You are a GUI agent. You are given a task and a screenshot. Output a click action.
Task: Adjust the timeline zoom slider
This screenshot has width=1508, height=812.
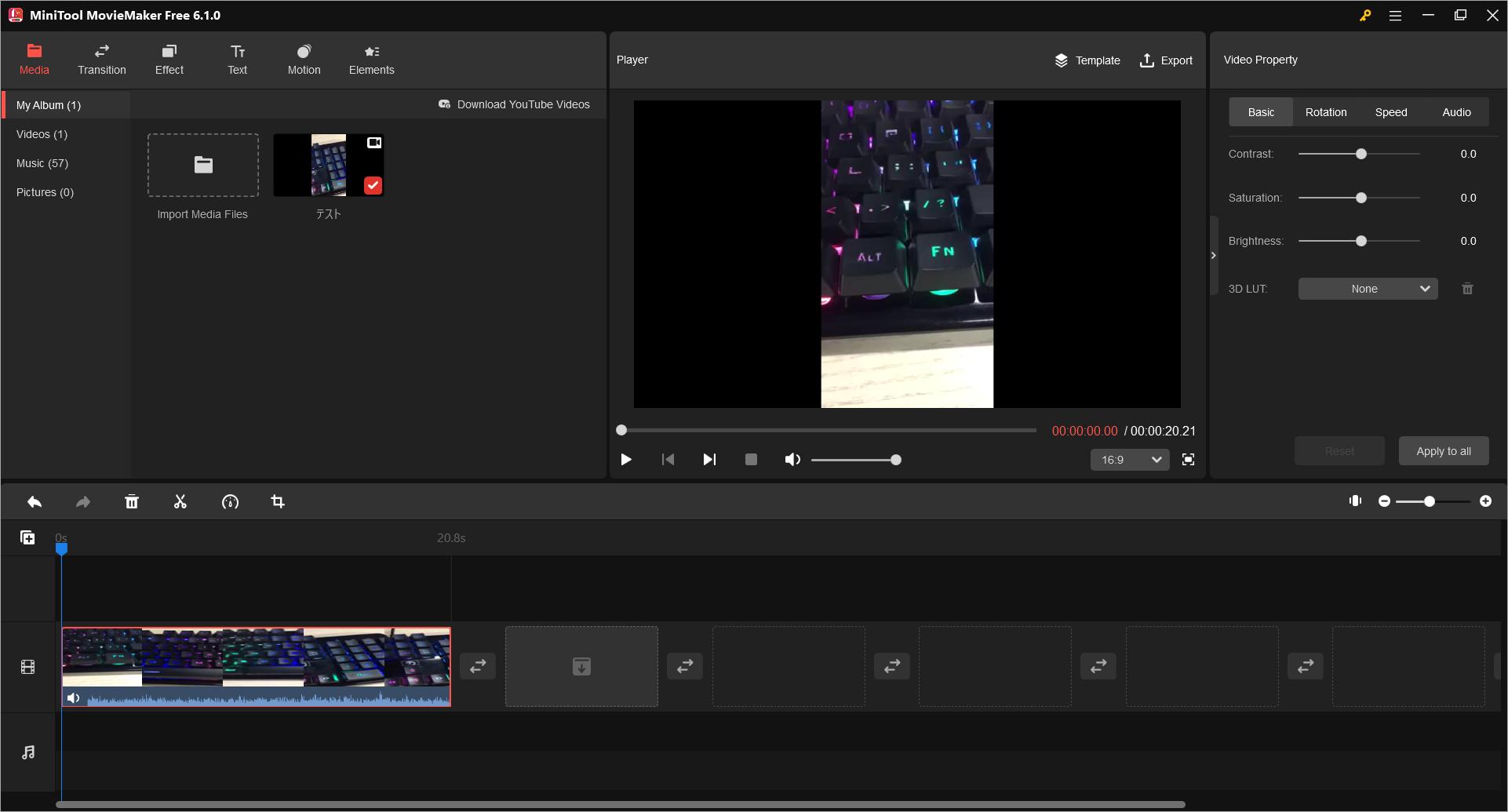click(x=1433, y=501)
